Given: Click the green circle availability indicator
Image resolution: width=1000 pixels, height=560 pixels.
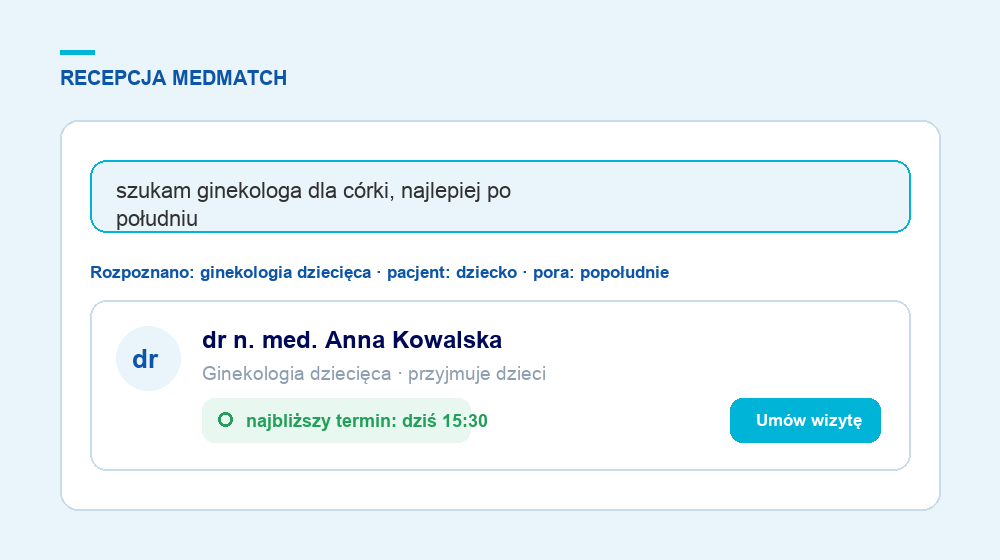Looking at the screenshot, I should (225, 420).
